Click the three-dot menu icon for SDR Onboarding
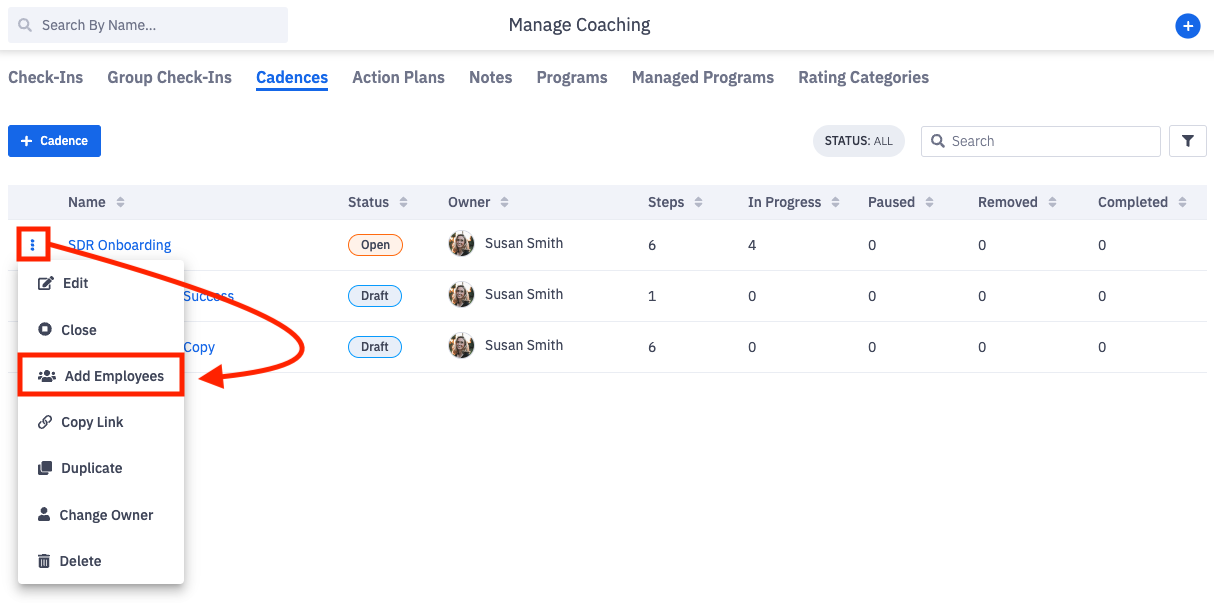 click(33, 244)
